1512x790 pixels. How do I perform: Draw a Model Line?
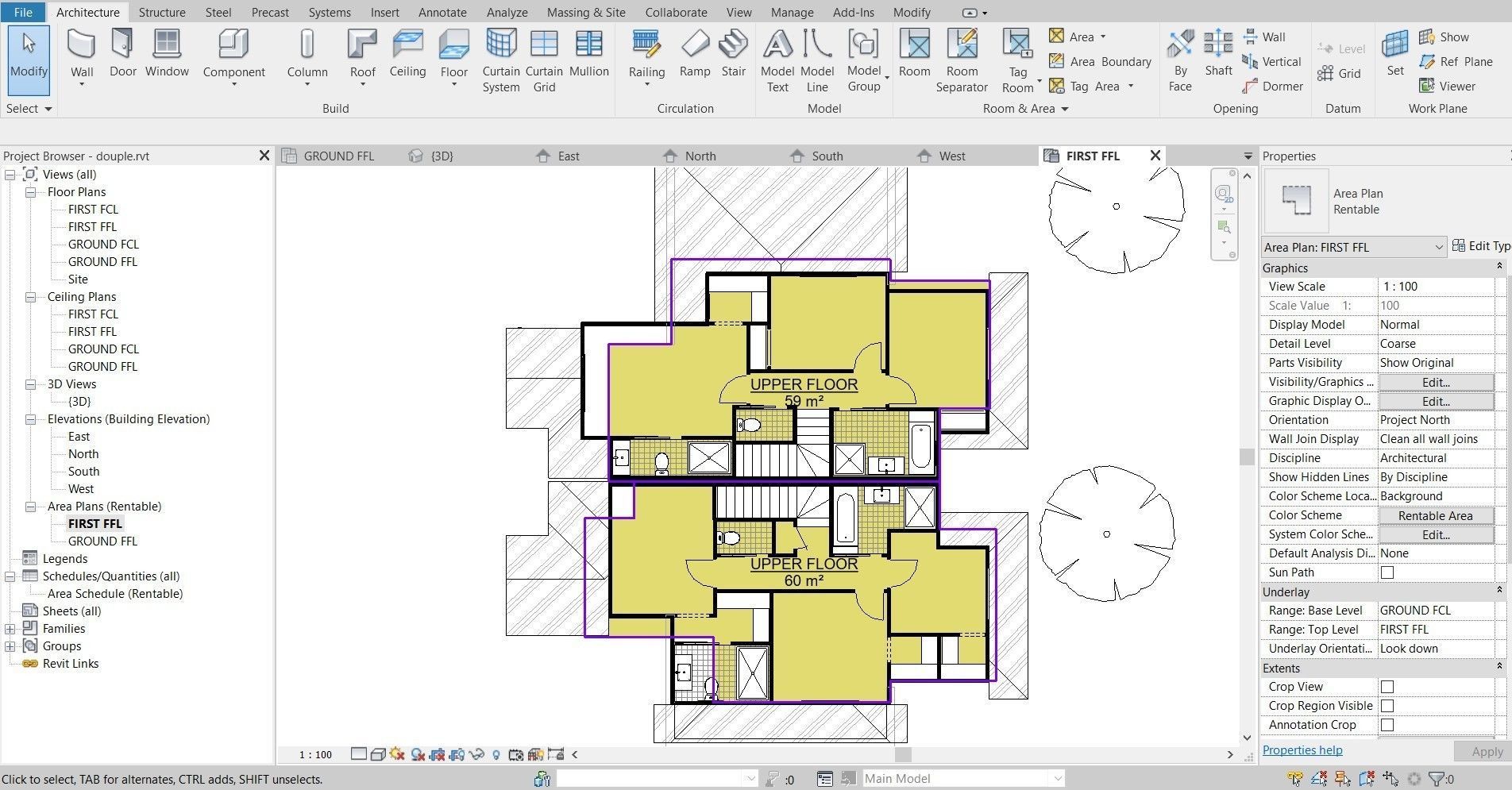pyautogui.click(x=817, y=61)
